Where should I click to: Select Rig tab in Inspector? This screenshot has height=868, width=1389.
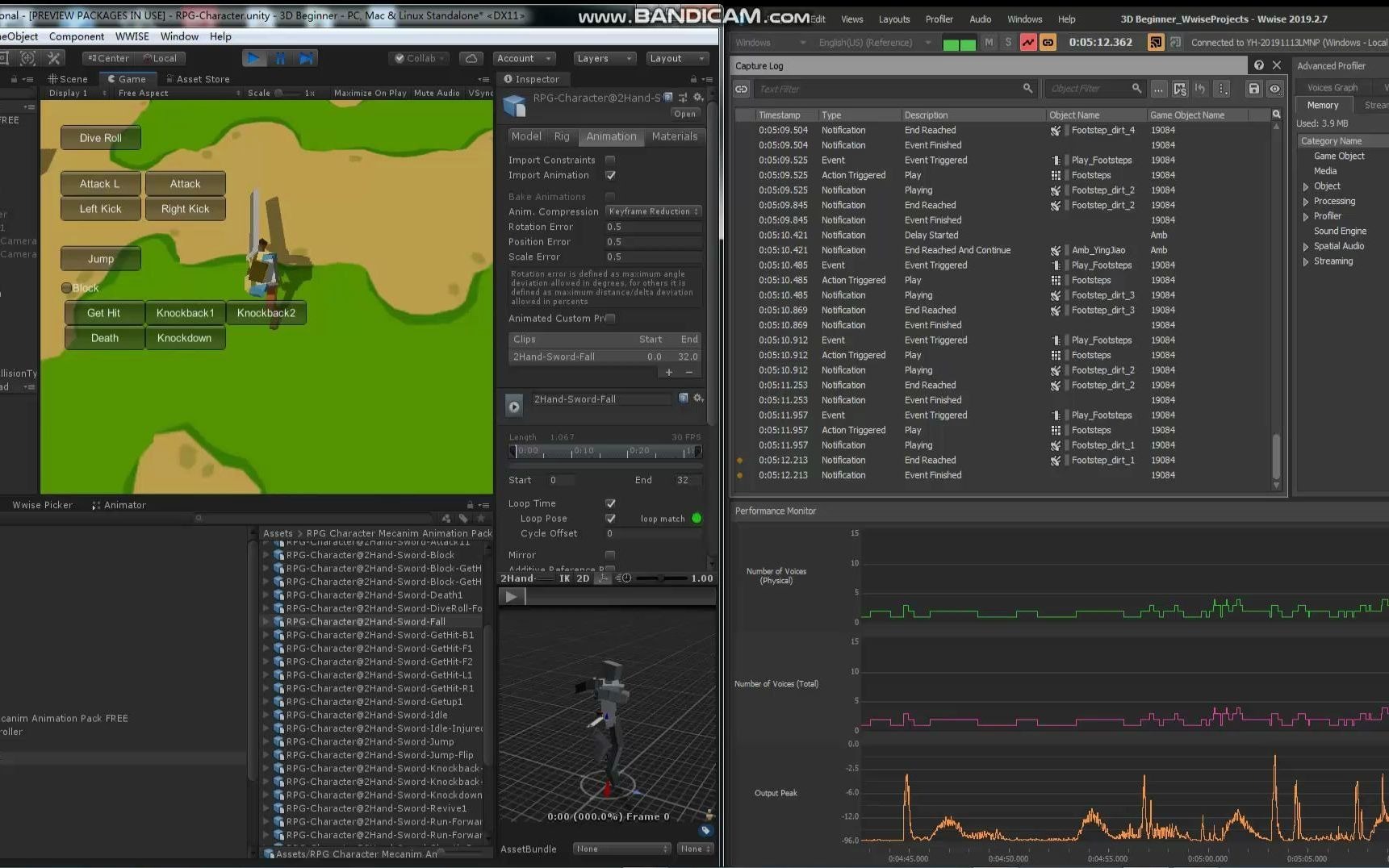coord(562,136)
